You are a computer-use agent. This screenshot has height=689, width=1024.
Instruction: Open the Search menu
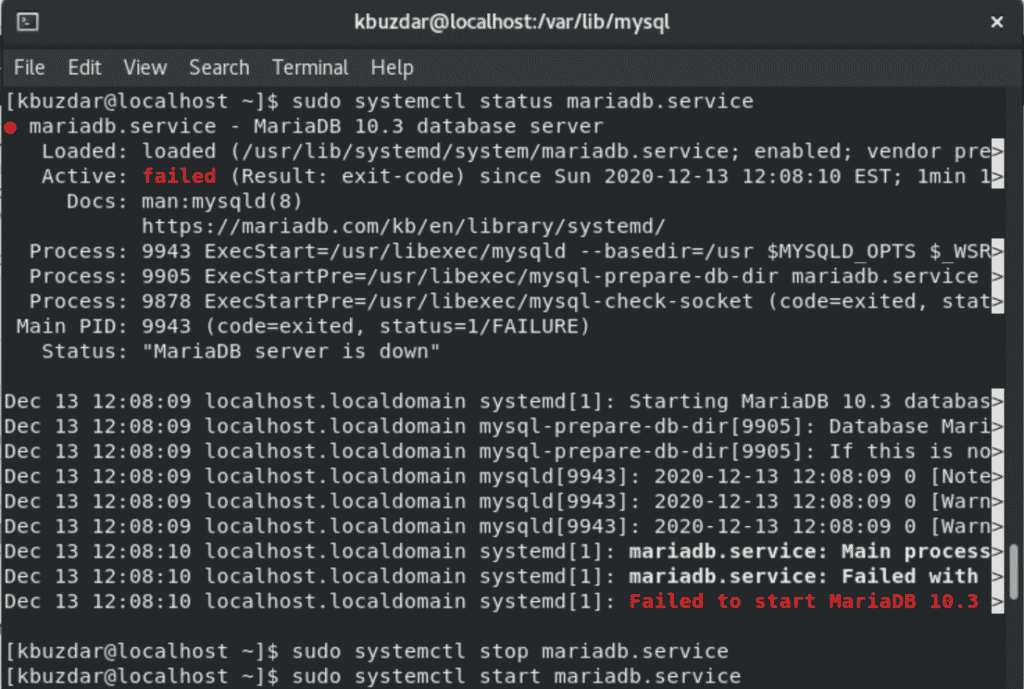click(x=219, y=67)
